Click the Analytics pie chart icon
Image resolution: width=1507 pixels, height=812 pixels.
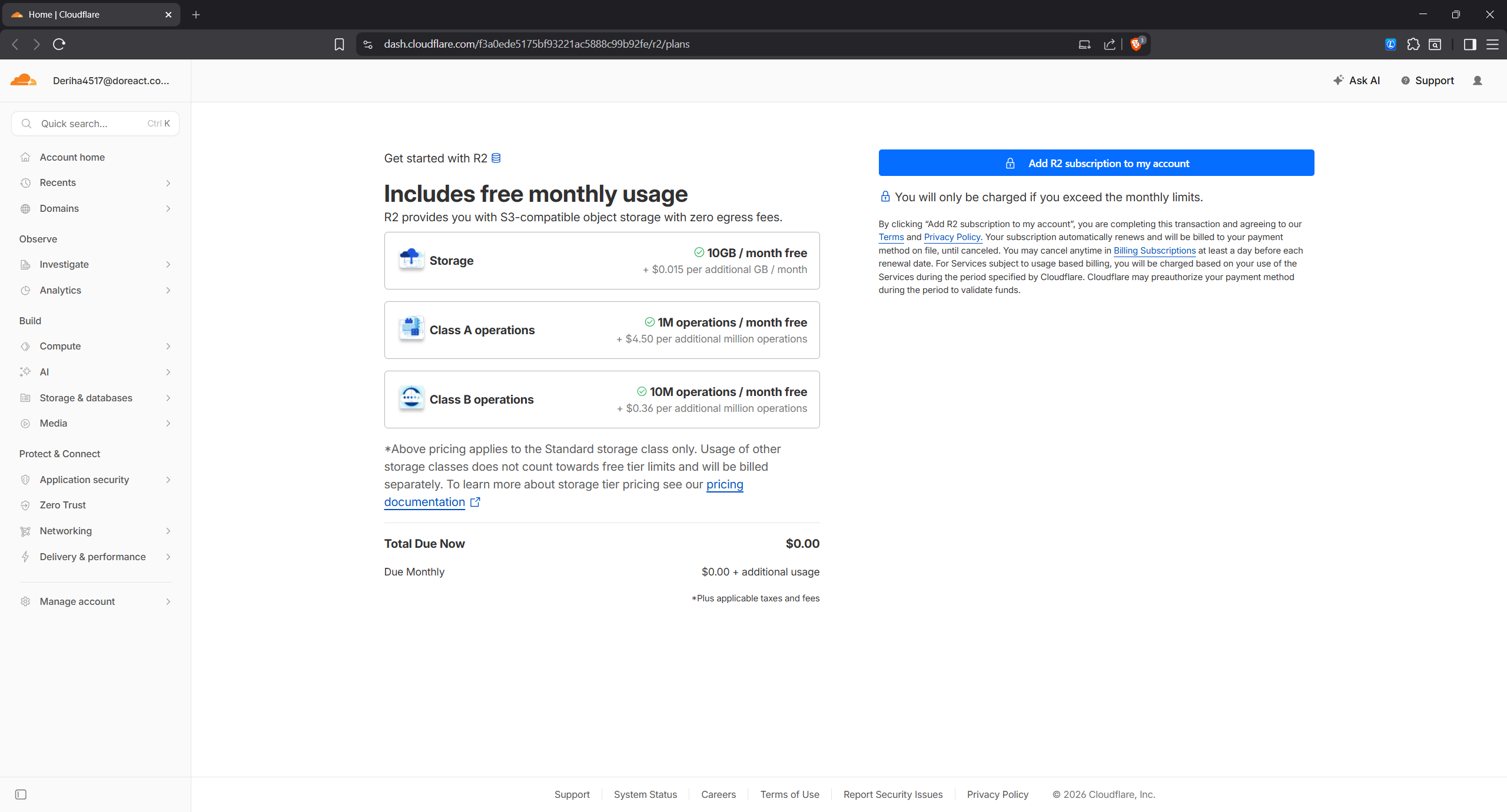click(x=25, y=291)
